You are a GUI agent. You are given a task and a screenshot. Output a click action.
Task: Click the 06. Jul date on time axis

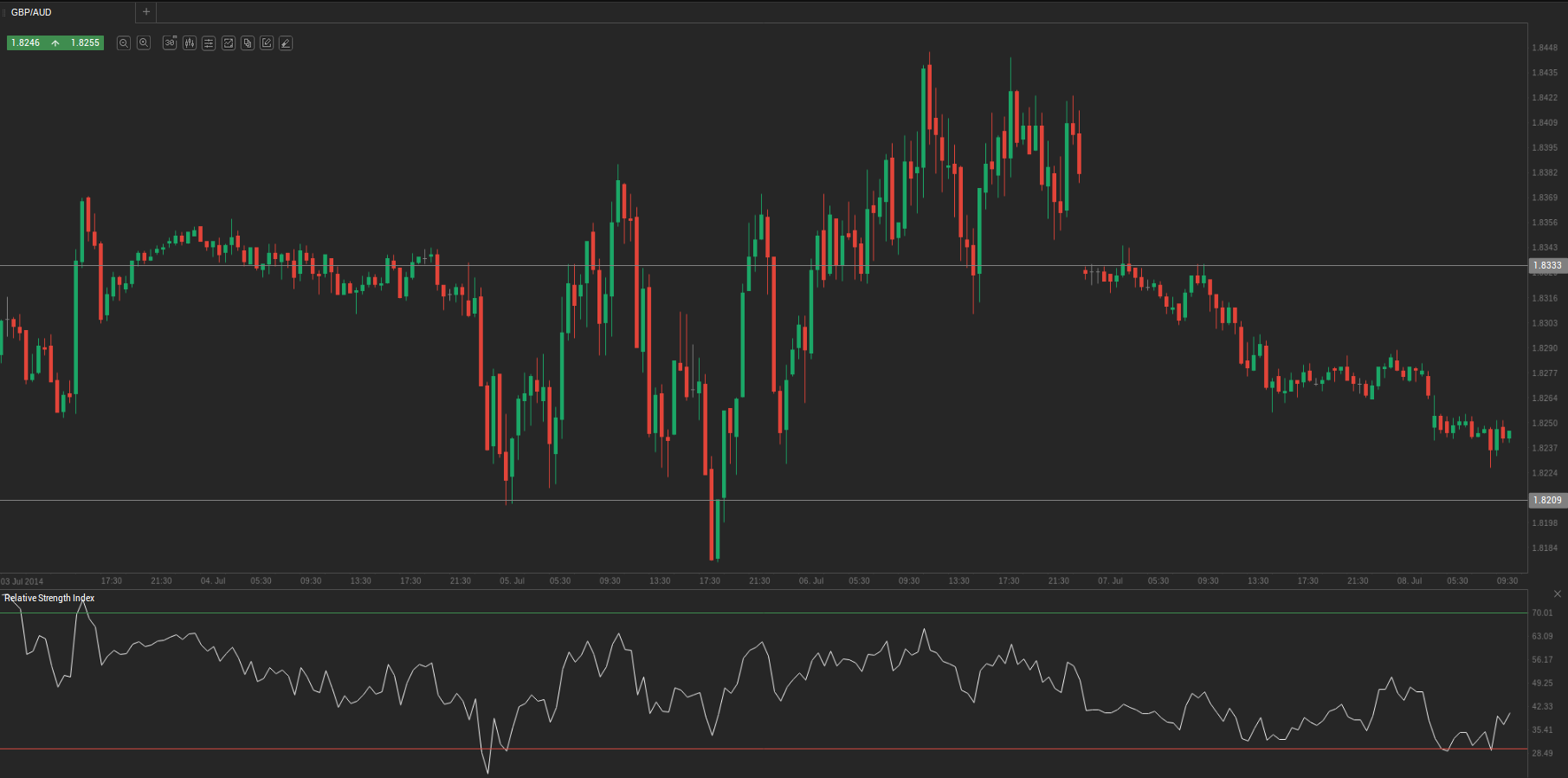point(811,580)
